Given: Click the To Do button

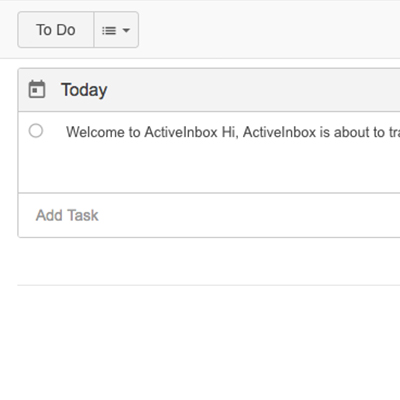Looking at the screenshot, I should coord(56,30).
